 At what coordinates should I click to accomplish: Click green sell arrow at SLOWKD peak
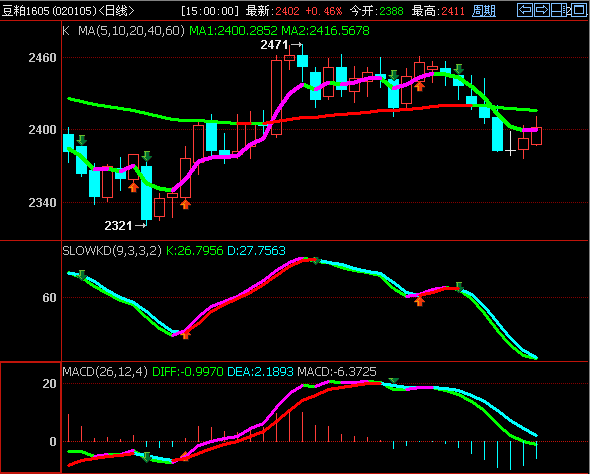click(316, 260)
